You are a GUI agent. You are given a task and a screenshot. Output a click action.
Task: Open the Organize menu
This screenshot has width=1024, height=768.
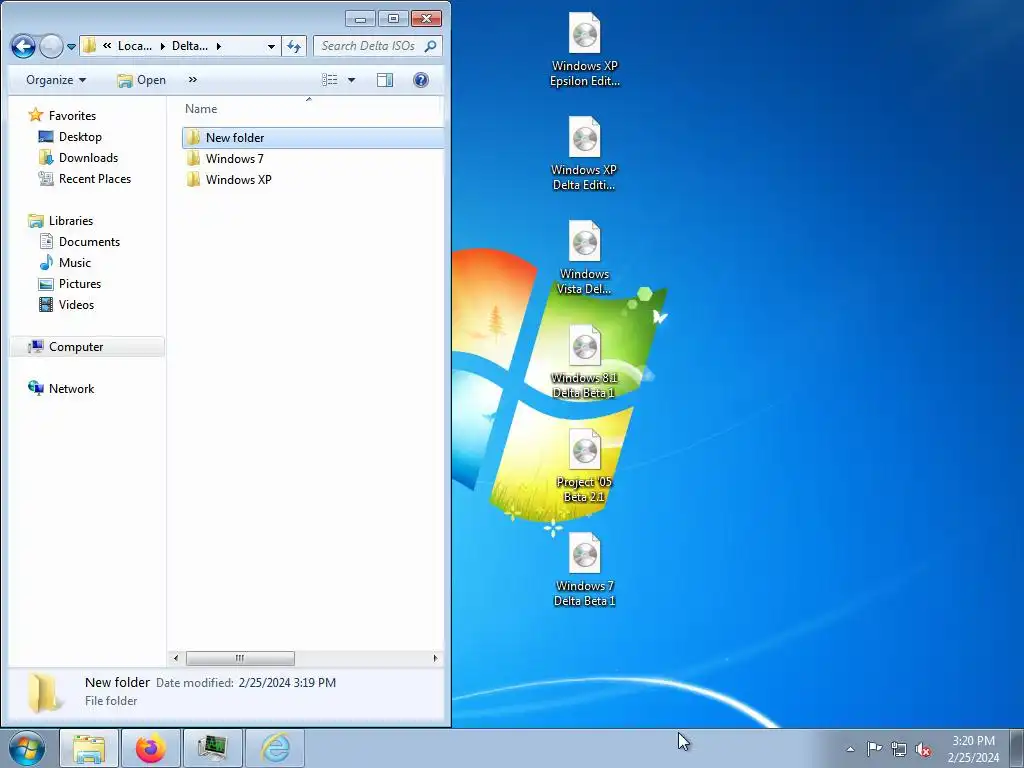[56, 80]
